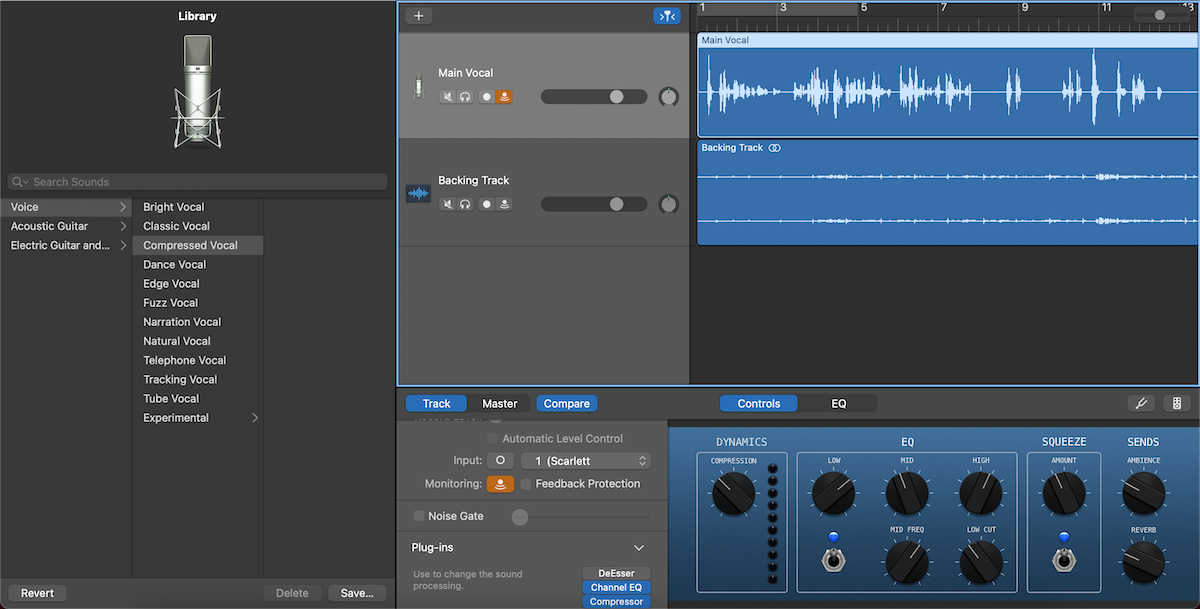Open the automation pencil icon
1200x609 pixels.
(1141, 403)
